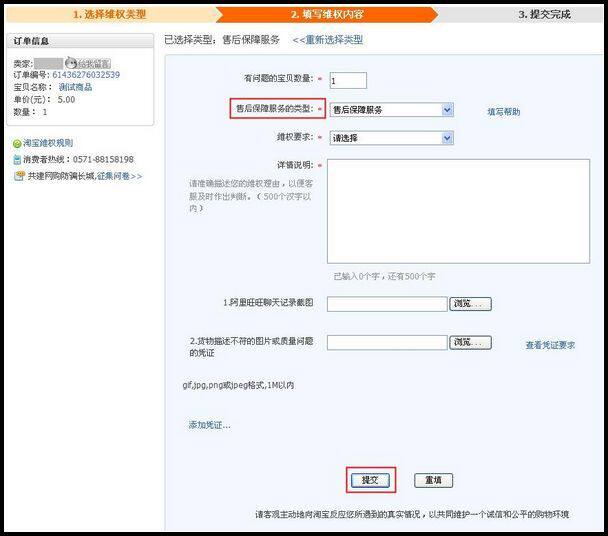Screen dimensions: 608x536
Task: Open the 填写帮助 link
Action: (x=503, y=112)
